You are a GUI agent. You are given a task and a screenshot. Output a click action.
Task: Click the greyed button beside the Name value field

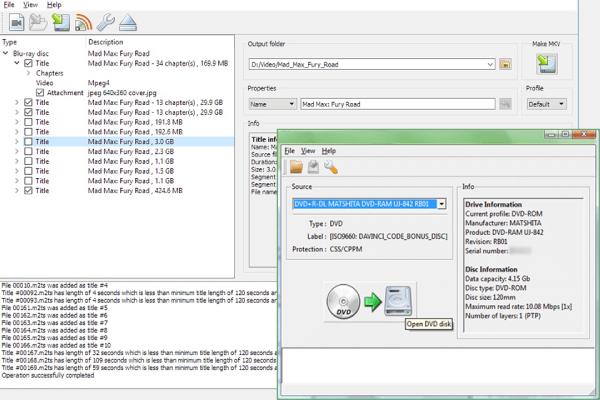coord(505,104)
